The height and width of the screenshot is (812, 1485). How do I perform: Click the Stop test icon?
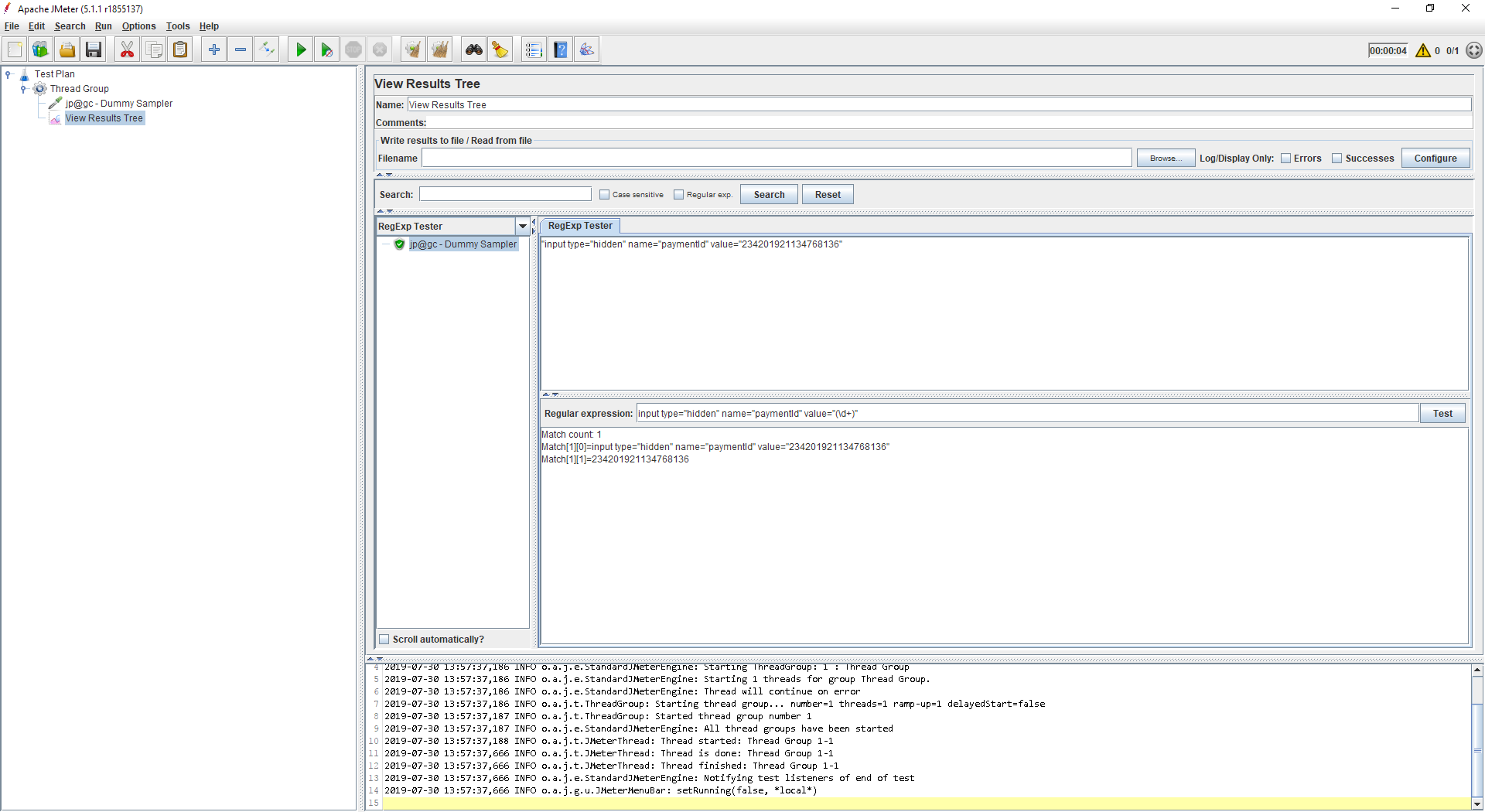[x=353, y=50]
